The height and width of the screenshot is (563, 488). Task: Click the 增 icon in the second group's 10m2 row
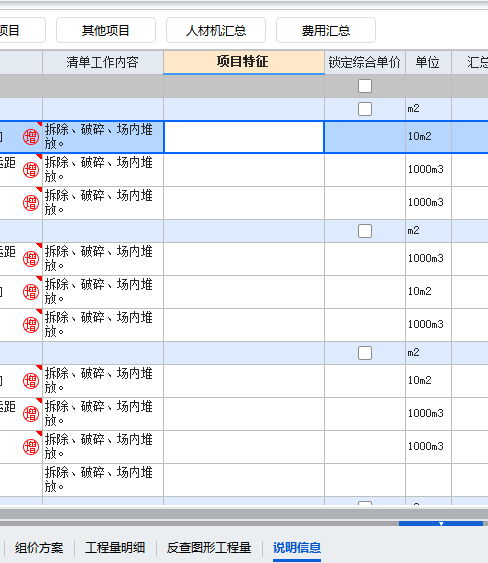click(x=31, y=292)
